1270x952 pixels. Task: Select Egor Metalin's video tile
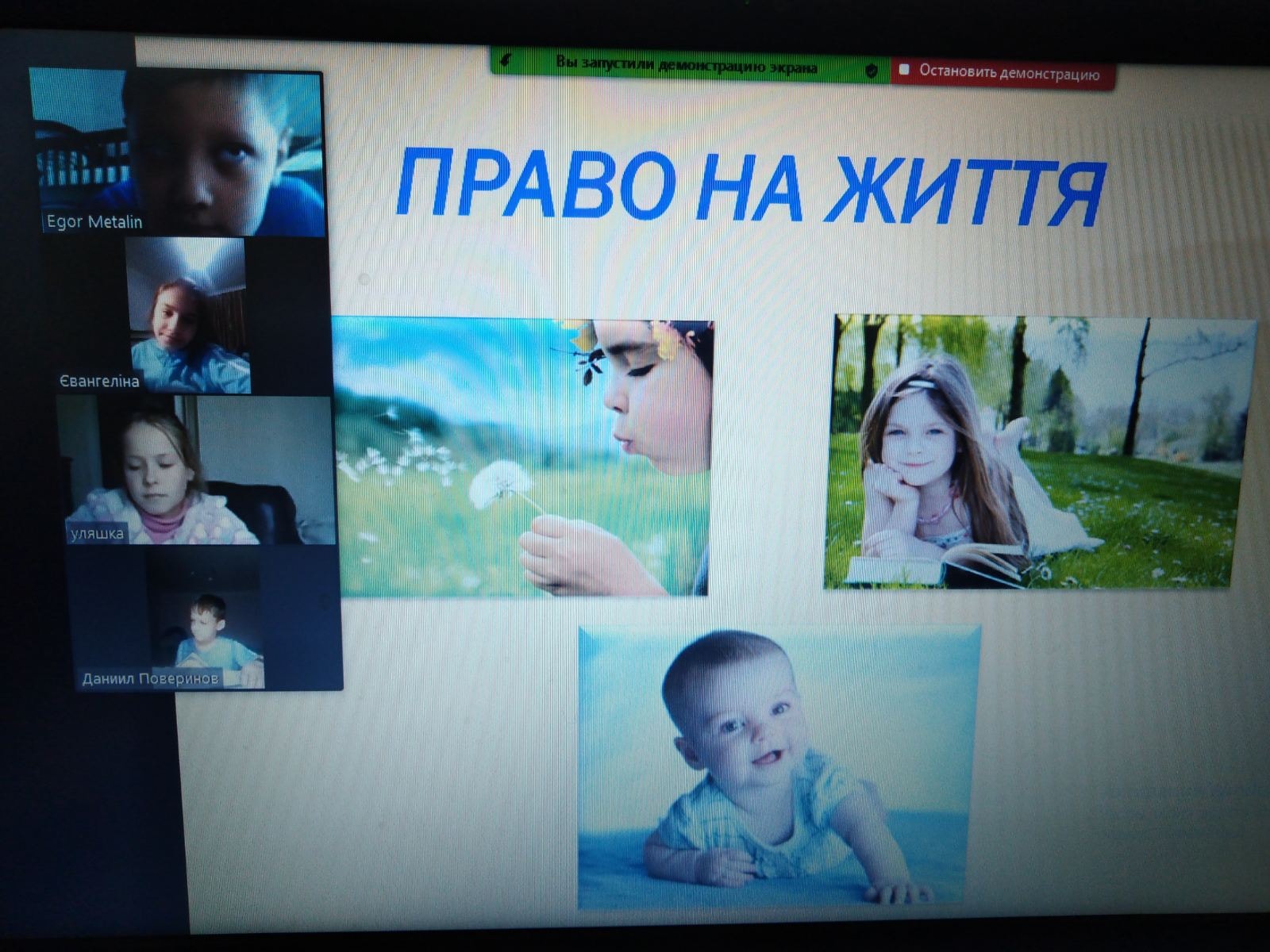[178, 152]
